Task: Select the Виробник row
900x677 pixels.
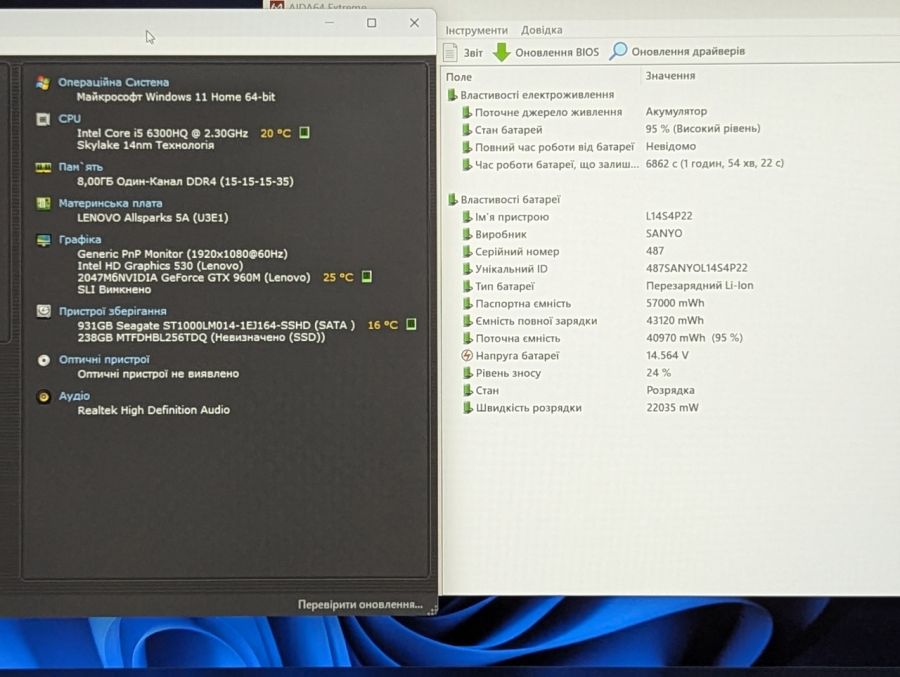Action: pos(572,234)
